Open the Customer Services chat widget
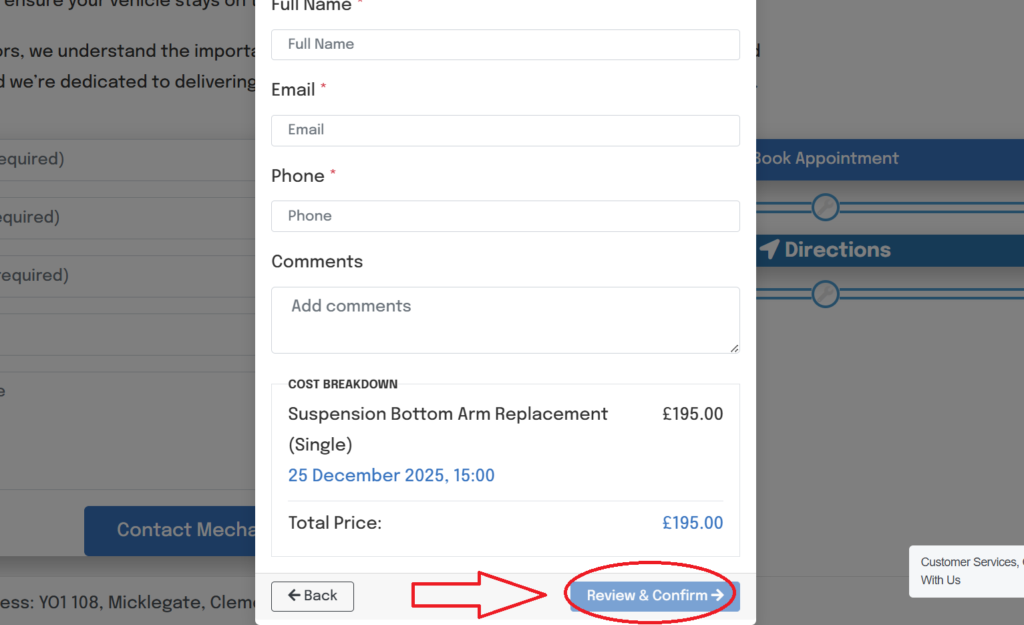 pos(968,571)
